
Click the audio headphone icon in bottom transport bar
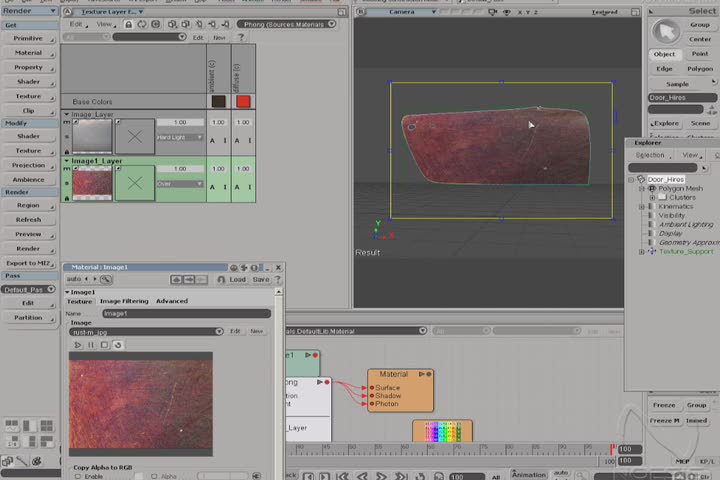point(439,476)
